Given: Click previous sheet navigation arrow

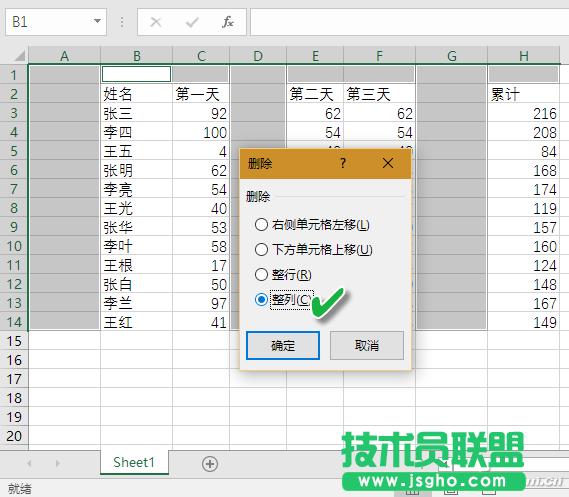Looking at the screenshot, I should [x=29, y=463].
